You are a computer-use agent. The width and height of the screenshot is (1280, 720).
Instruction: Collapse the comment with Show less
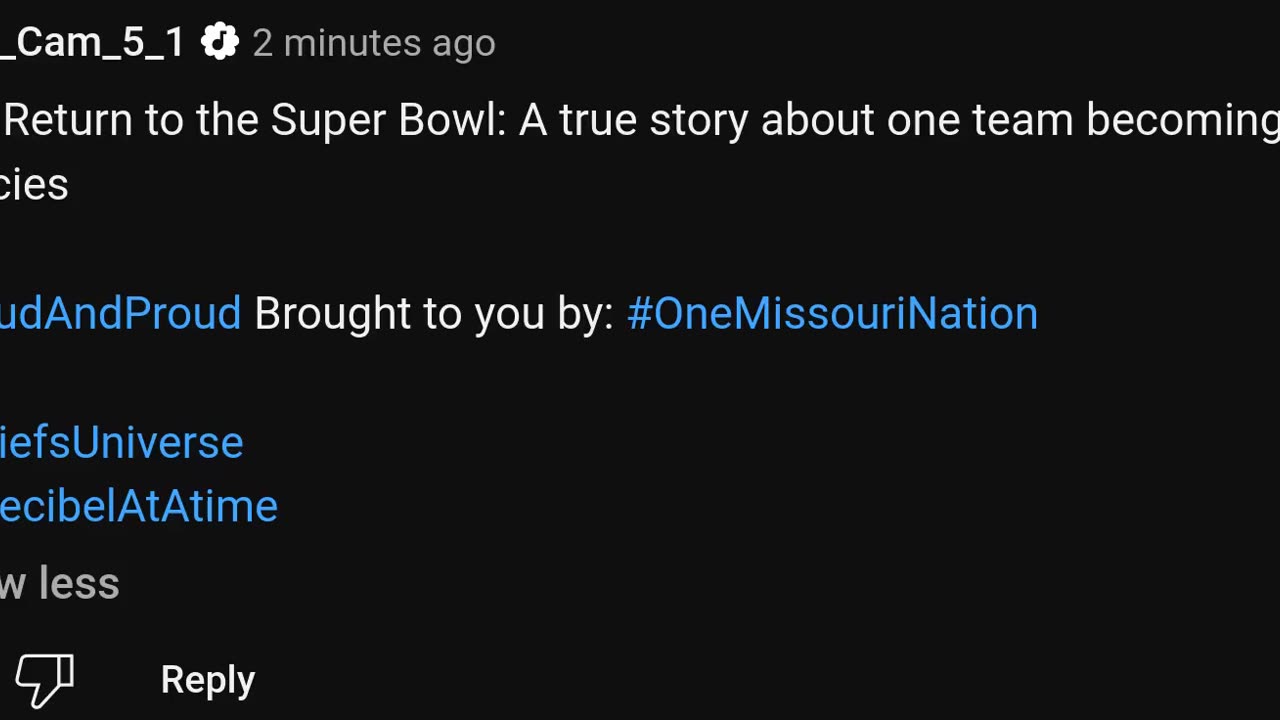[x=59, y=584]
